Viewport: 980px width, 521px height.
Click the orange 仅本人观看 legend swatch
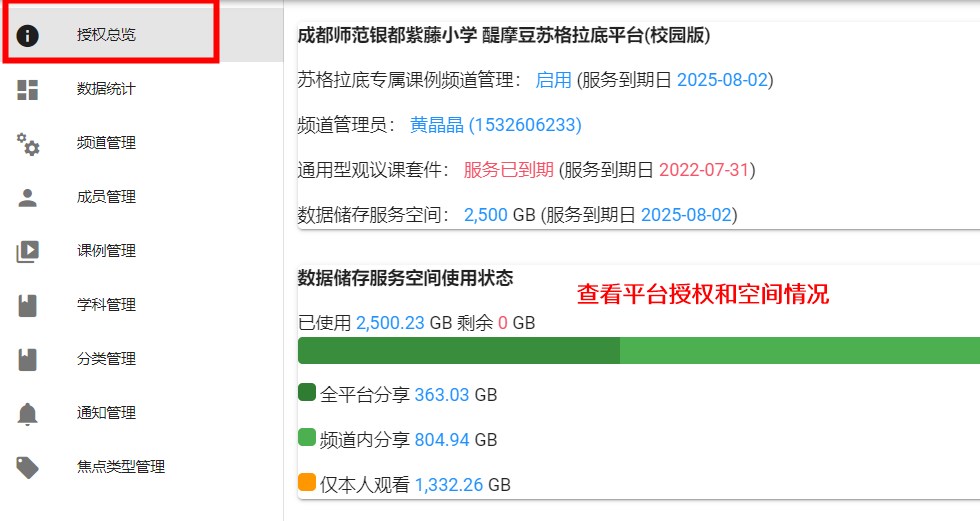(x=307, y=483)
